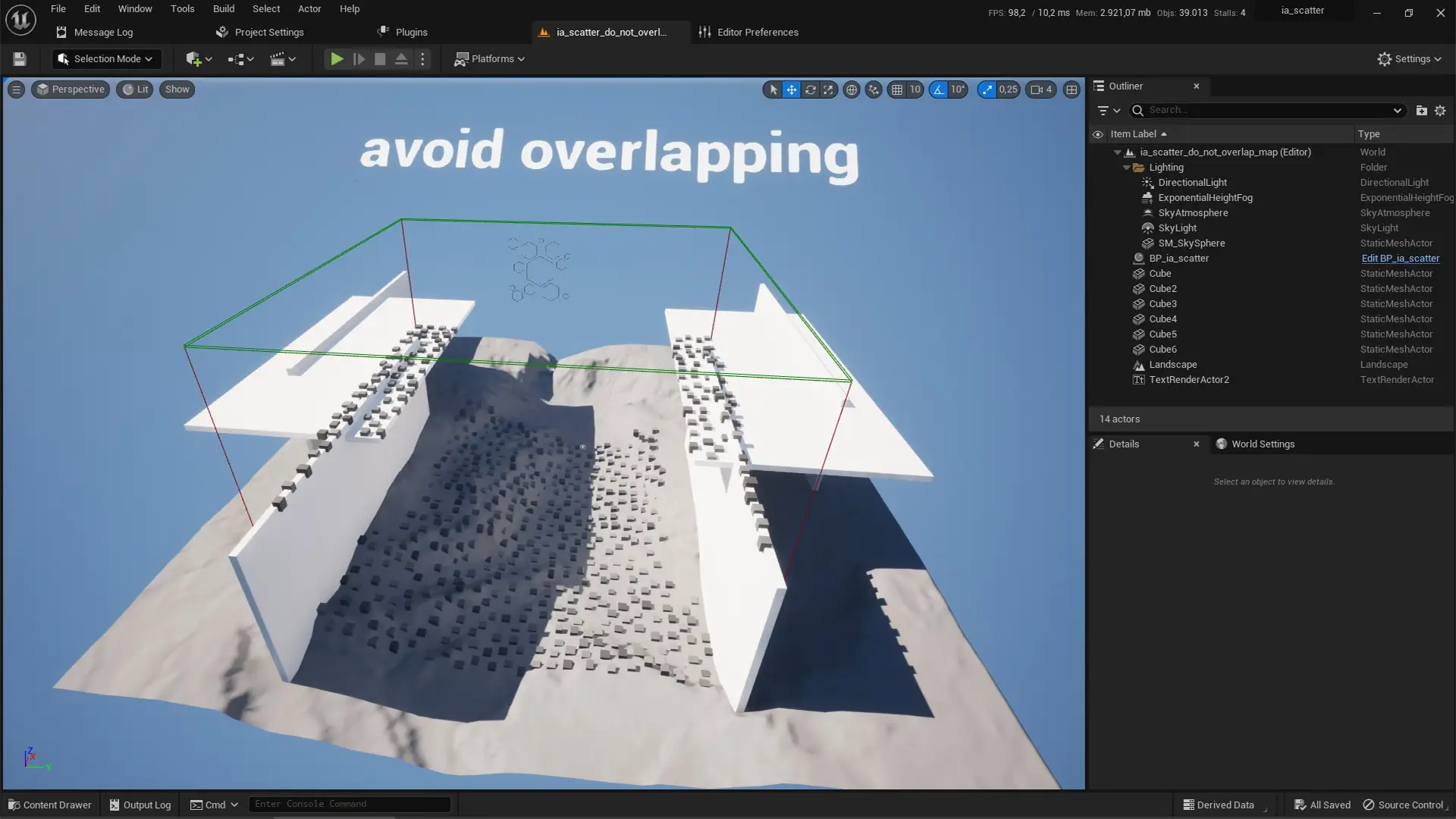
Task: Open rotation snap value 10°
Action: [x=958, y=89]
